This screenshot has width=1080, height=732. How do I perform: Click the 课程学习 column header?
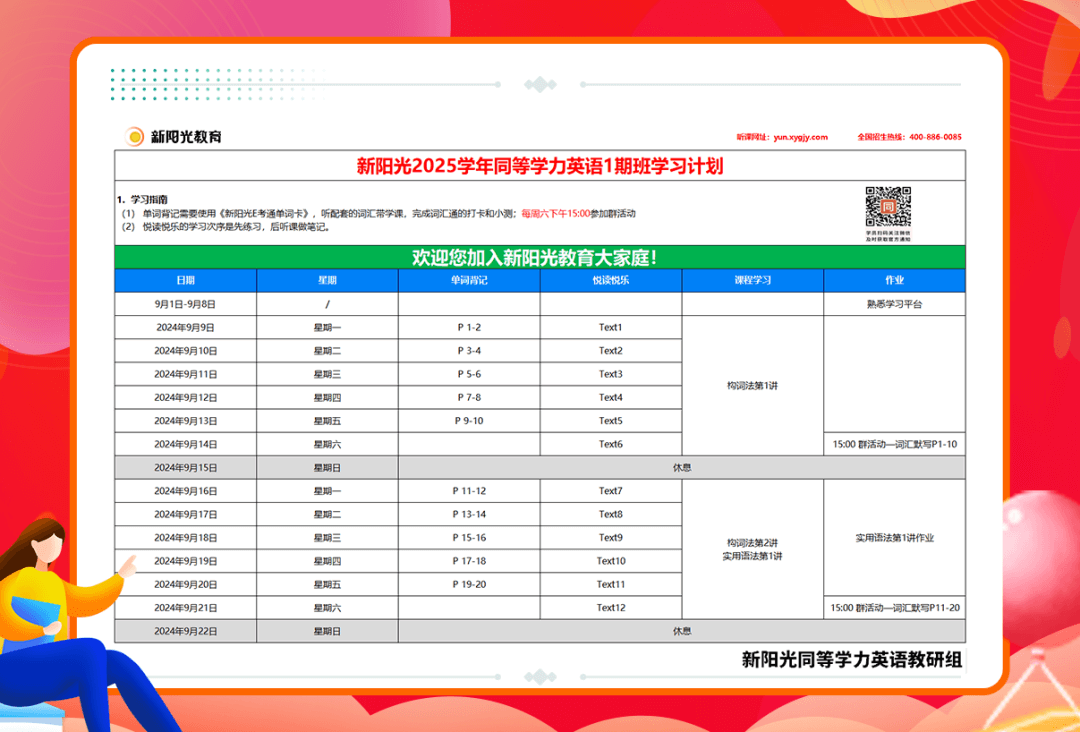[753, 280]
